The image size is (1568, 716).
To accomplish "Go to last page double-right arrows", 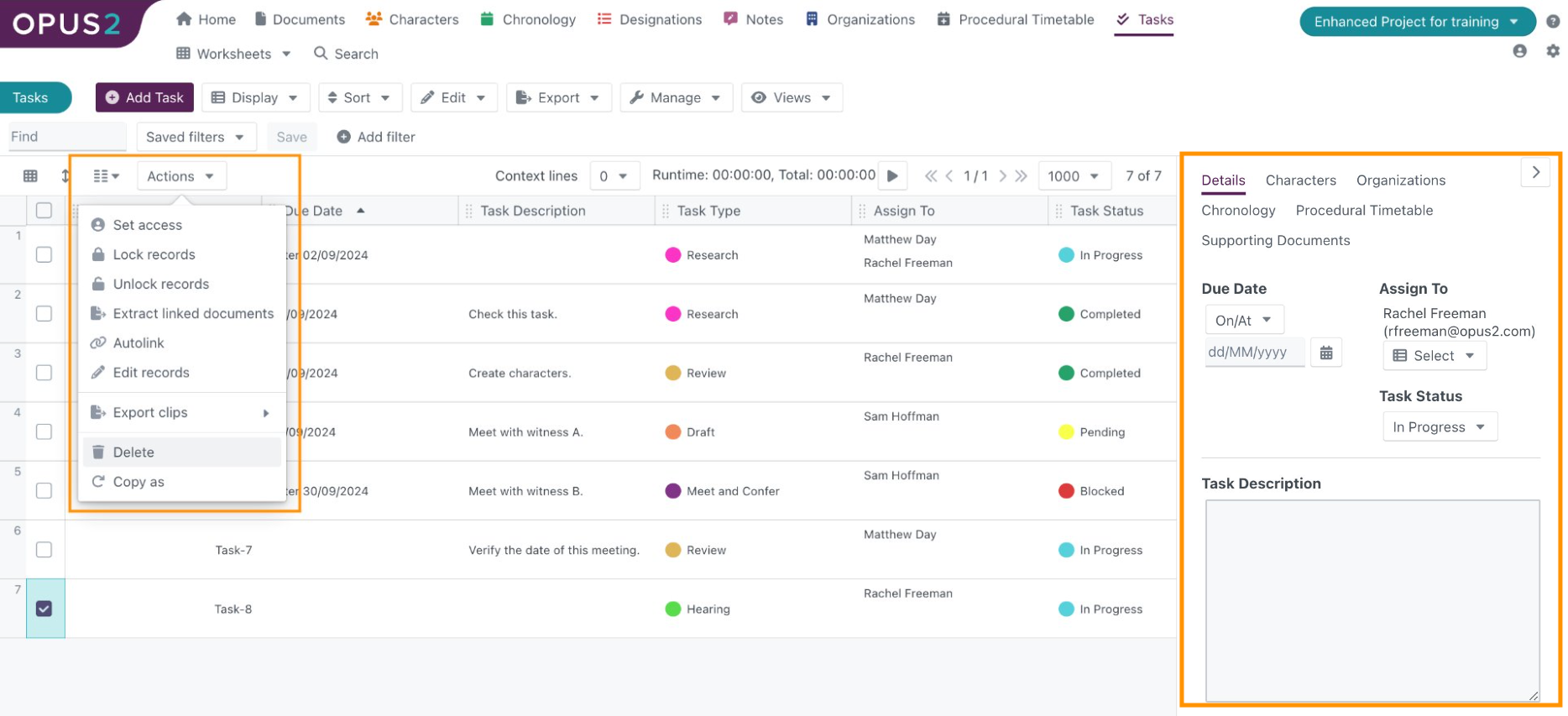I will [x=1021, y=176].
